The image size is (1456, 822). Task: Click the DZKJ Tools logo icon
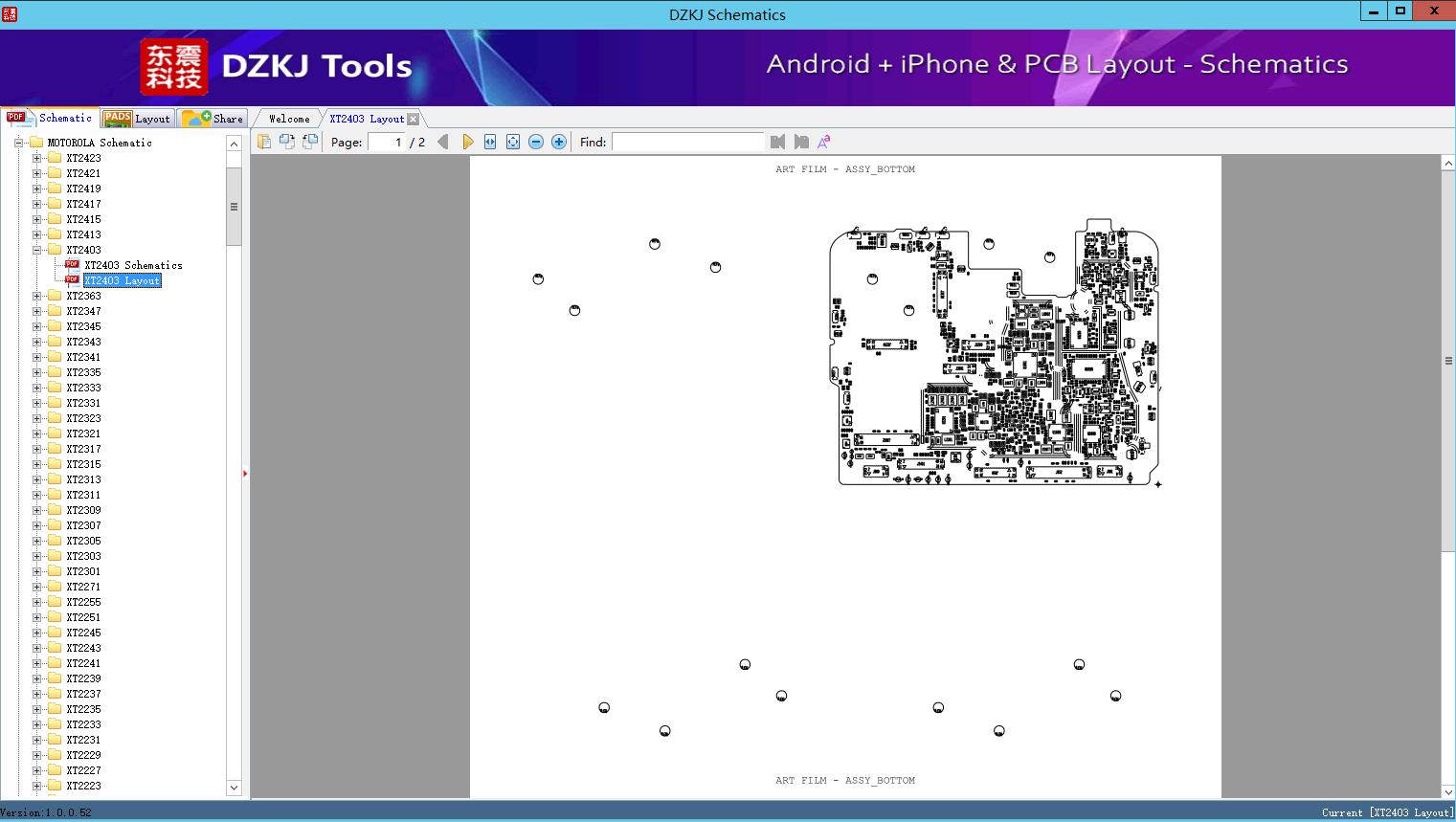[173, 67]
